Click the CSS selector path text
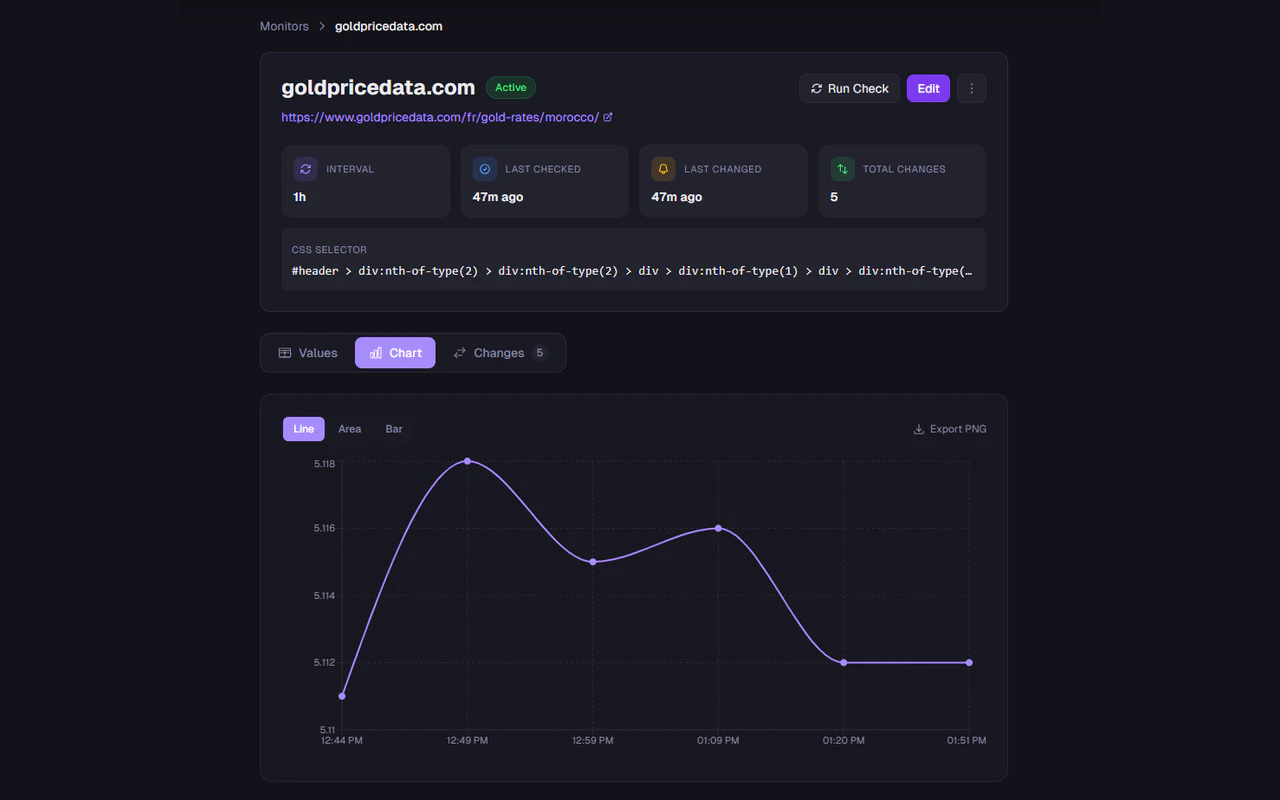The height and width of the screenshot is (800, 1280). pos(632,271)
